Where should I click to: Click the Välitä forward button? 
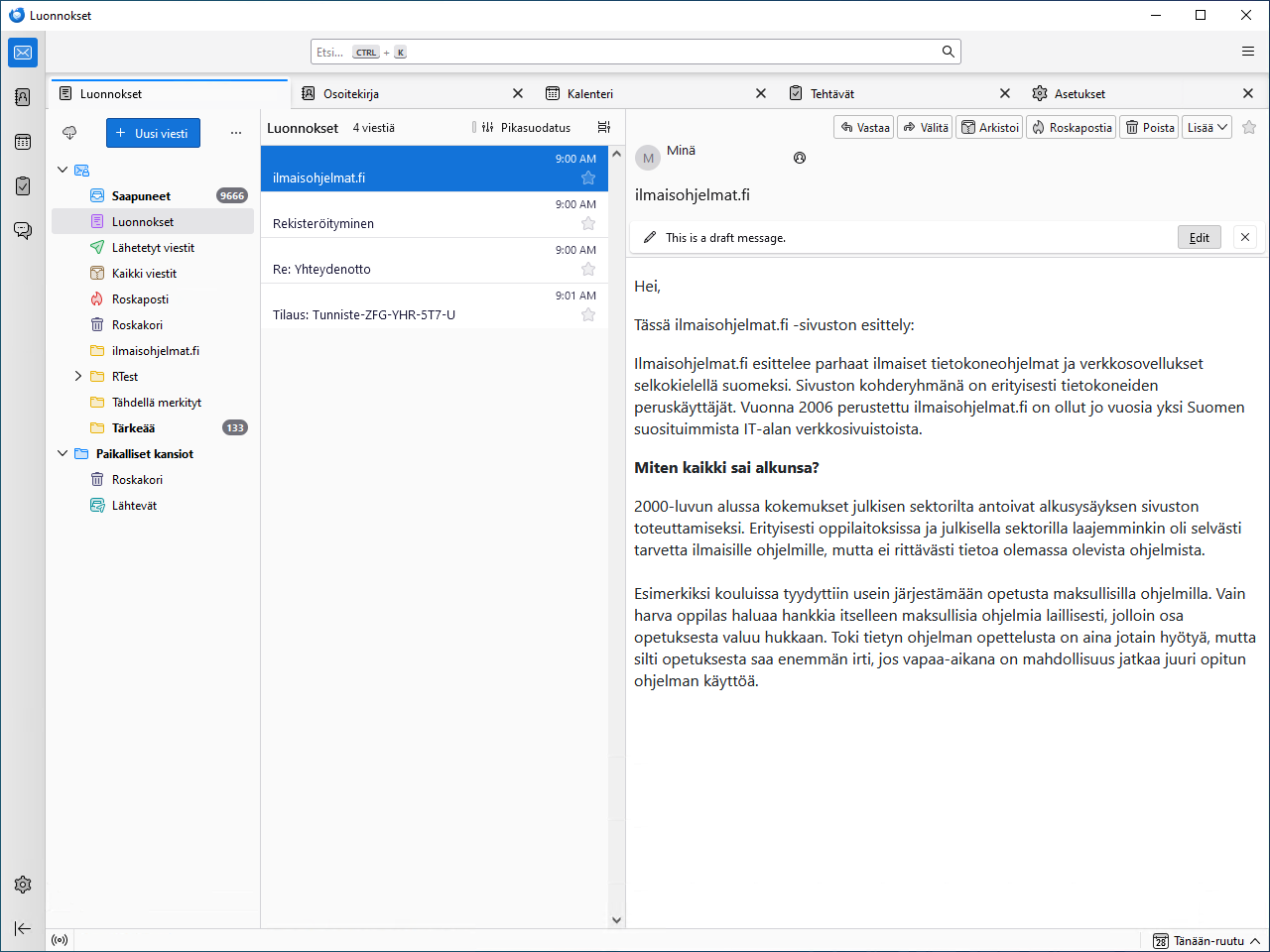pos(925,127)
